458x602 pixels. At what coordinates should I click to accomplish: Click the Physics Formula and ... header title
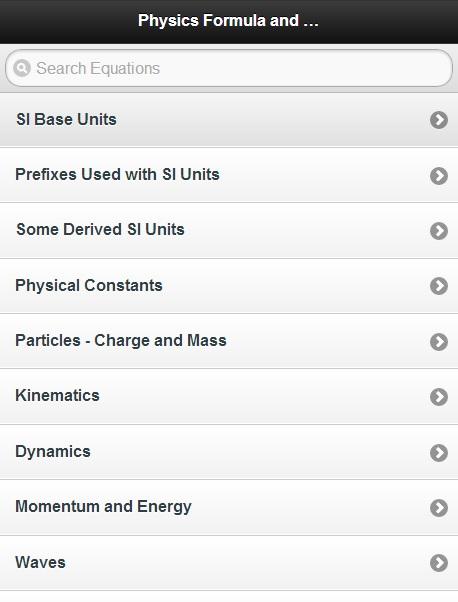pyautogui.click(x=228, y=20)
